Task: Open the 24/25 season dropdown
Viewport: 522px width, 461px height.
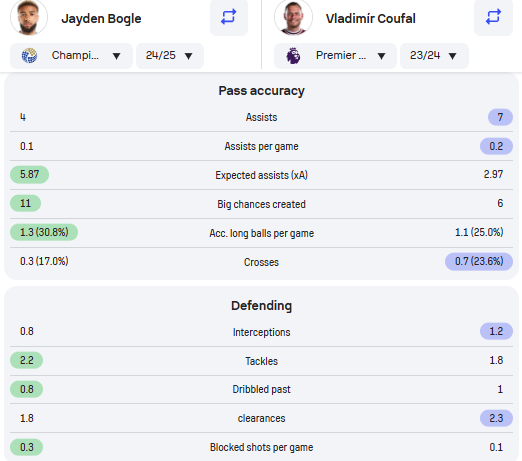Action: click(170, 56)
